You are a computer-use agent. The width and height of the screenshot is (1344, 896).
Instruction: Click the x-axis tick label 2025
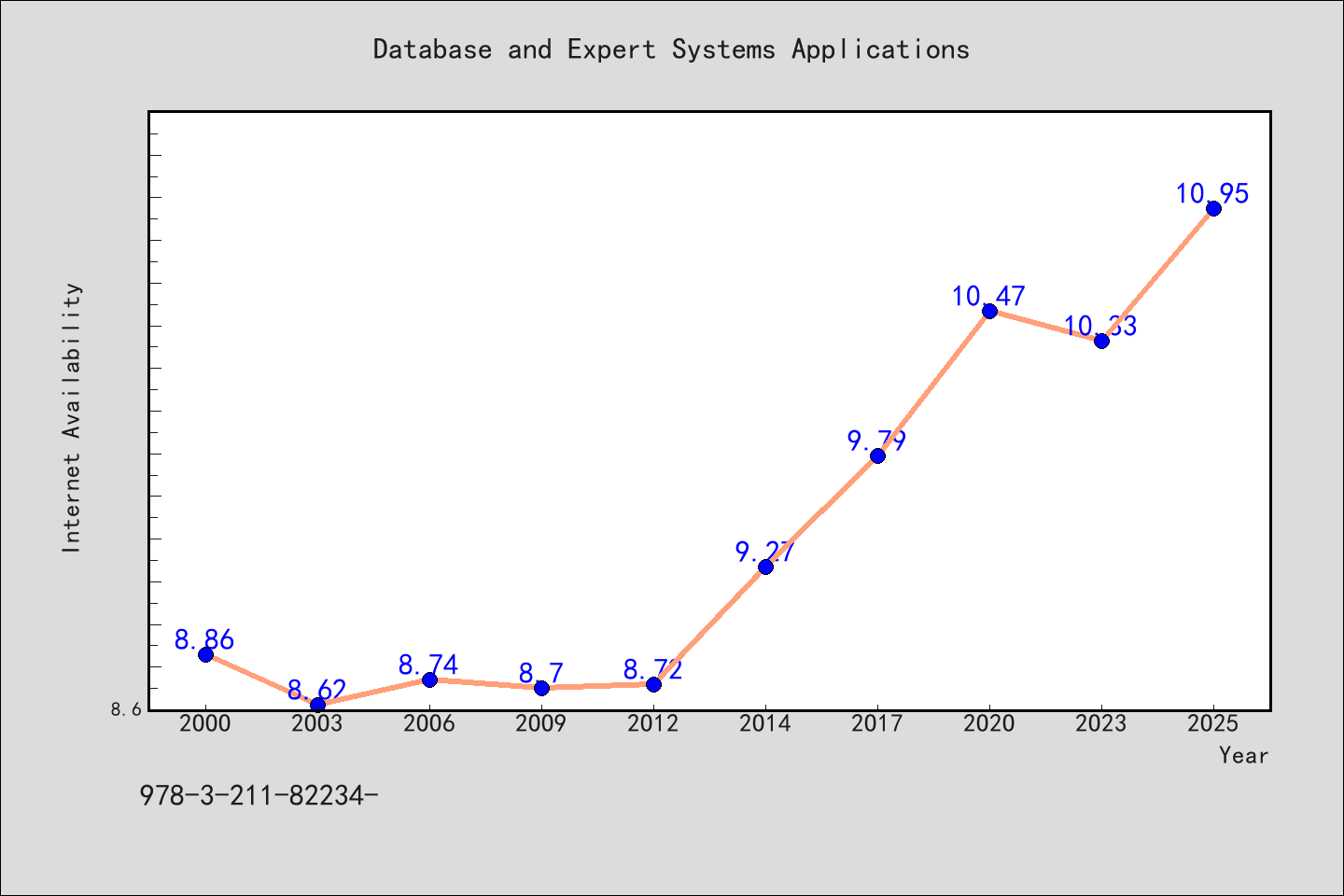(1213, 723)
